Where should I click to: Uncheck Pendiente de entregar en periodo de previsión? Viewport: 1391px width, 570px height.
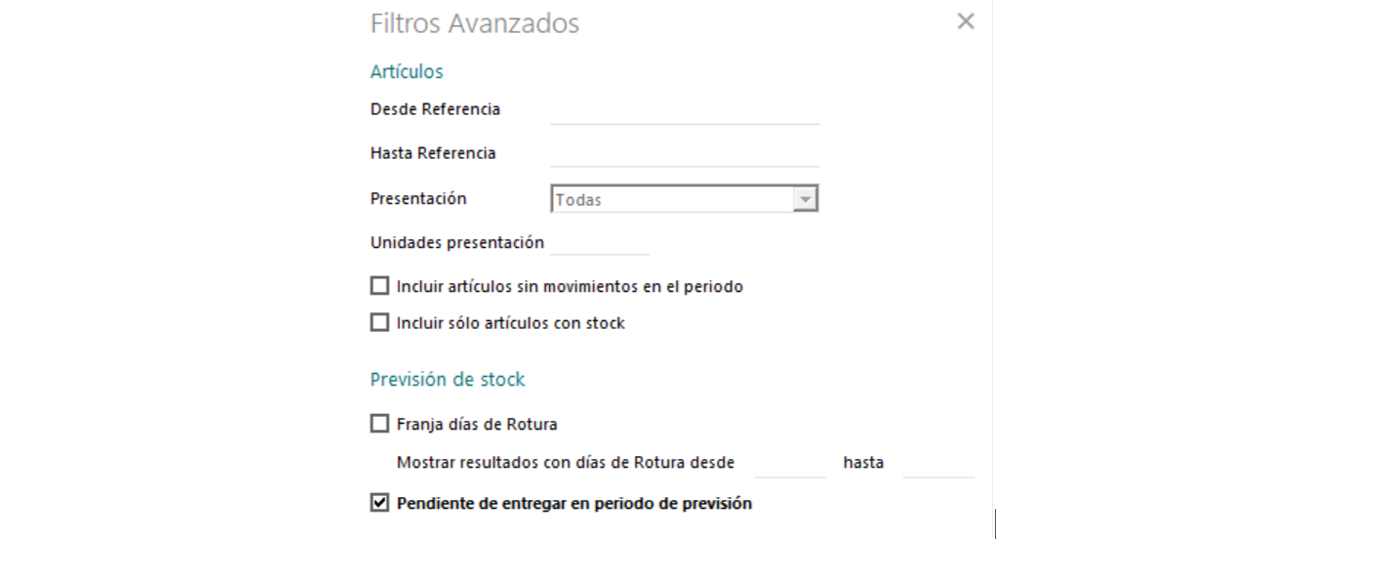(x=379, y=504)
